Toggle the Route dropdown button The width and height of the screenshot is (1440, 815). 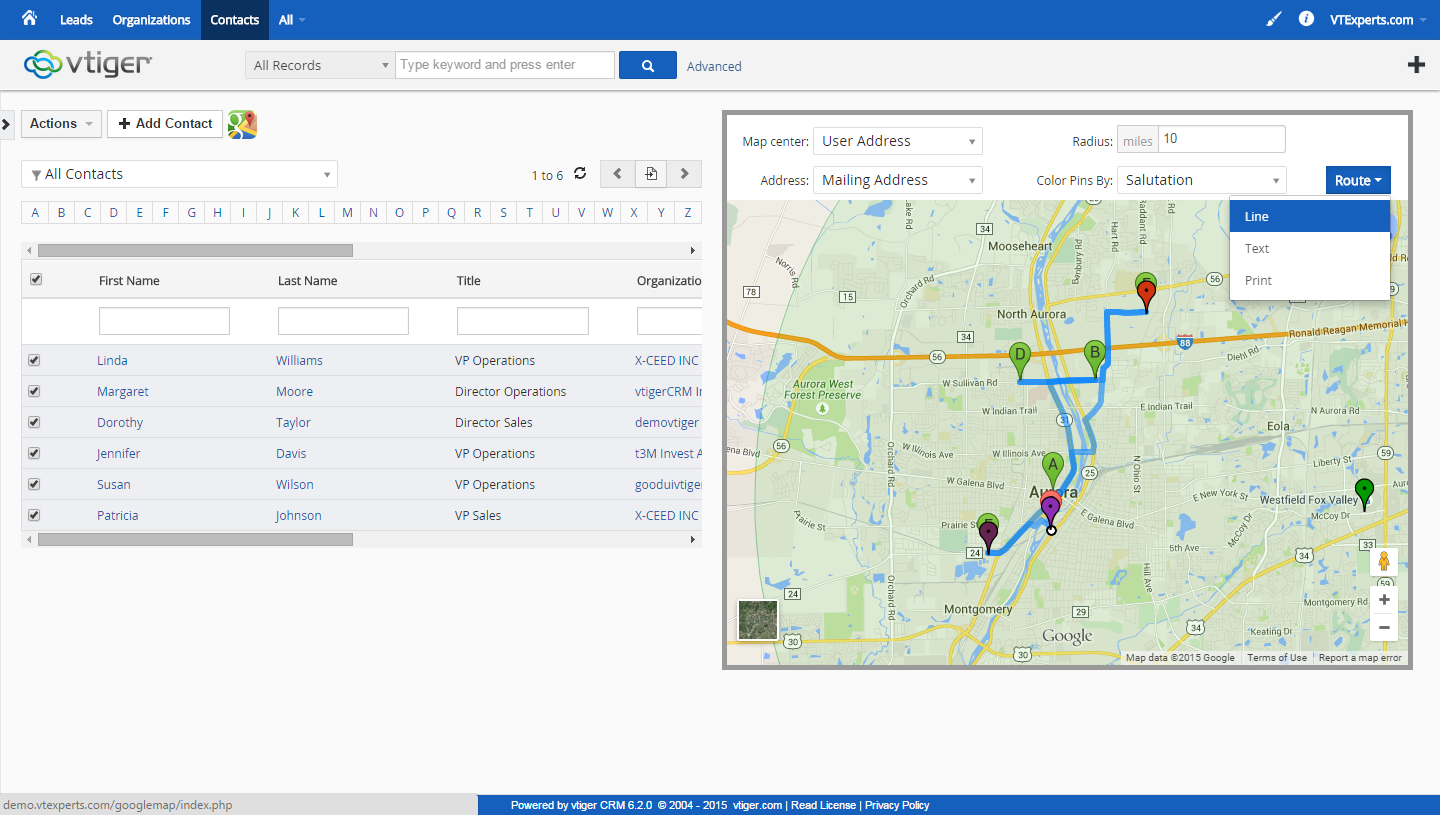pyautogui.click(x=1358, y=180)
